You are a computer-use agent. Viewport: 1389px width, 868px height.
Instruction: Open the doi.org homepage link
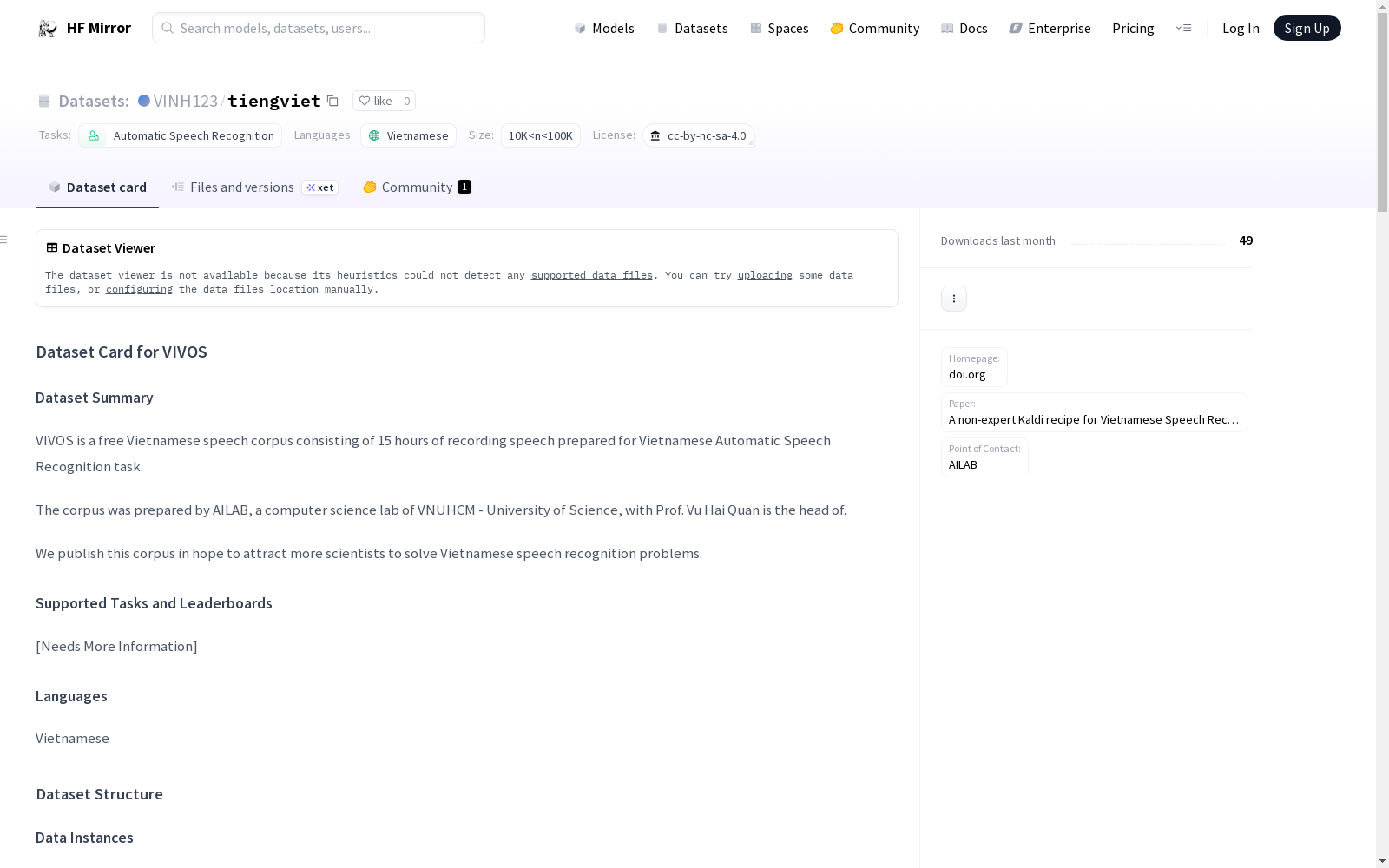click(974, 367)
